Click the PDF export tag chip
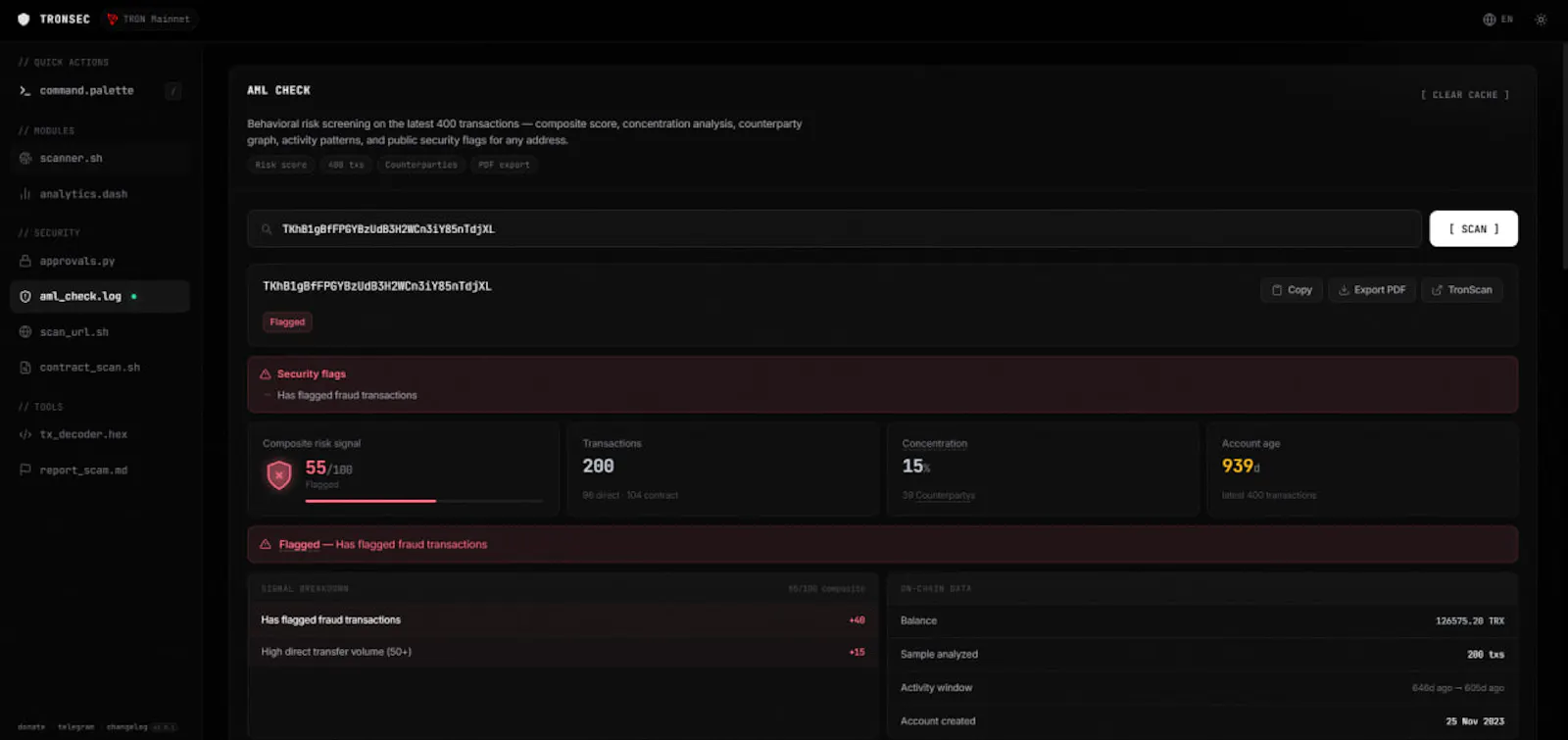This screenshot has width=1568, height=740. (504, 165)
